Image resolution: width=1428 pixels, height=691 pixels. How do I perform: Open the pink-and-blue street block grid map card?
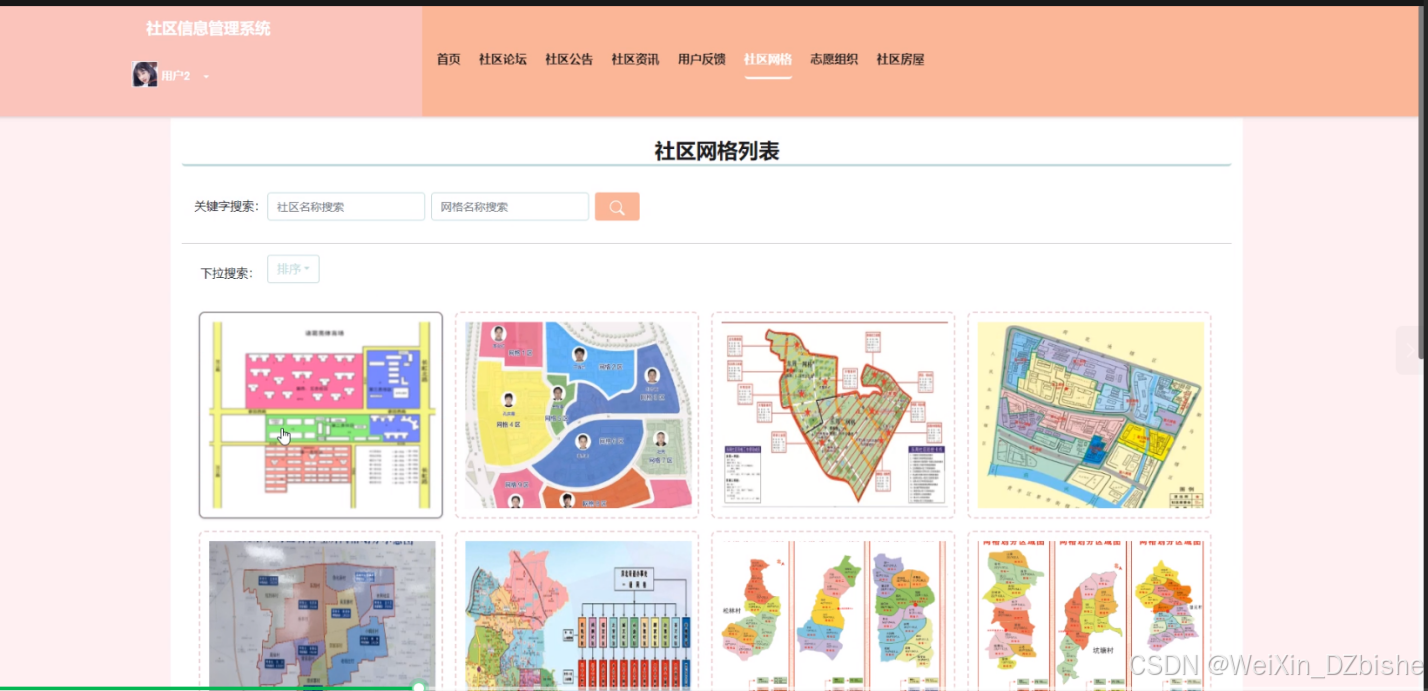pos(321,415)
